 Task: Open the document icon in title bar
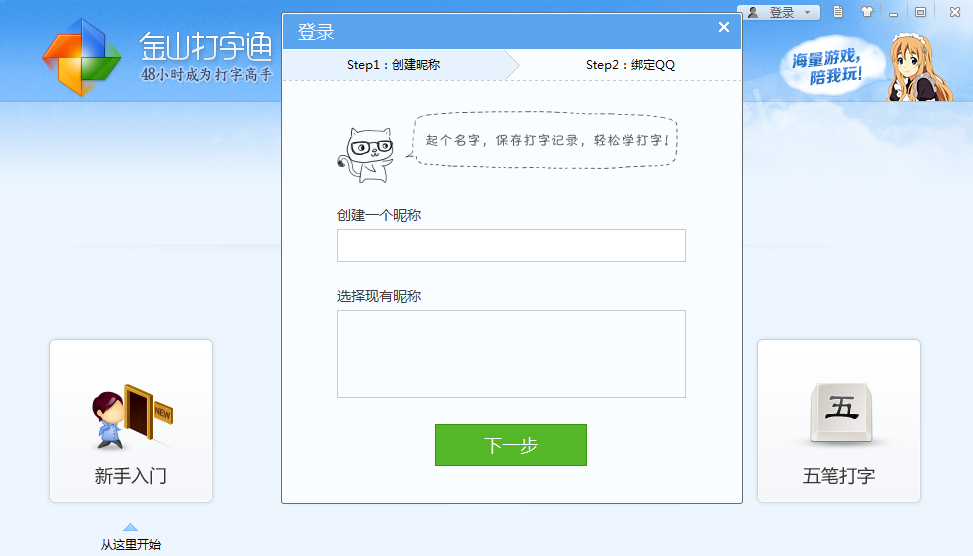[838, 12]
